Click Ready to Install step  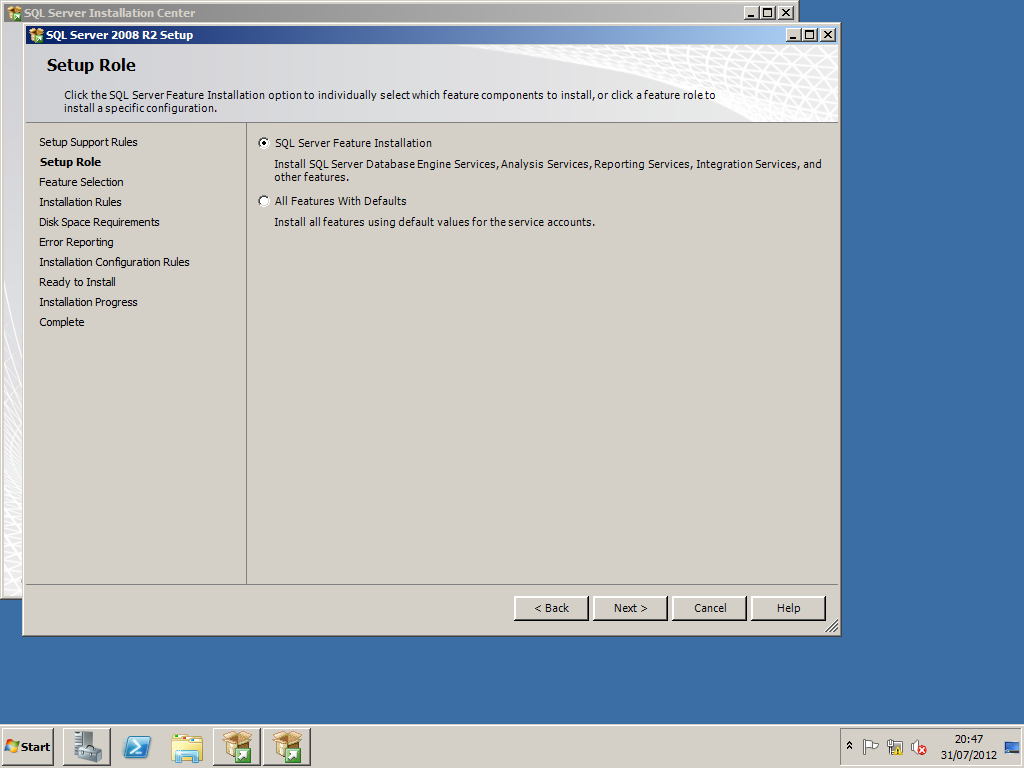tap(77, 282)
